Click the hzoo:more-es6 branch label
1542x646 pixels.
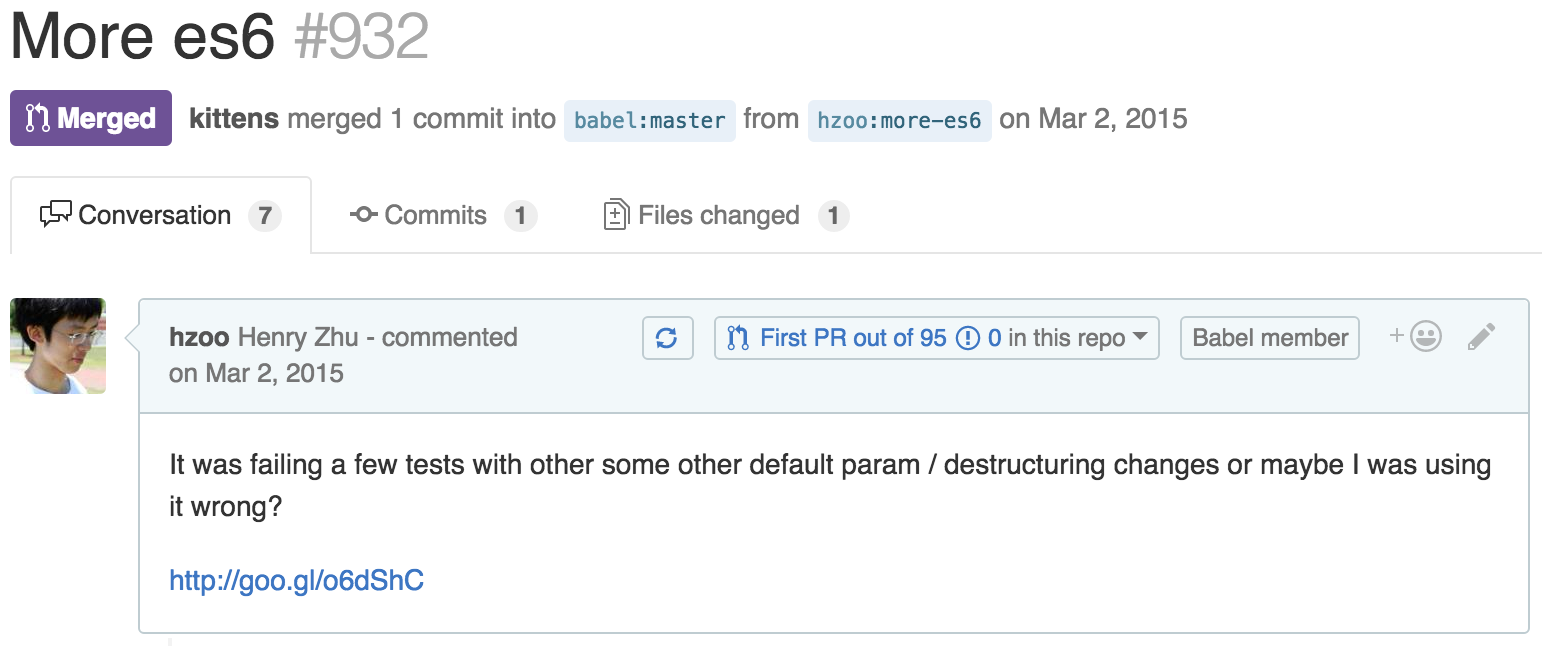click(899, 120)
